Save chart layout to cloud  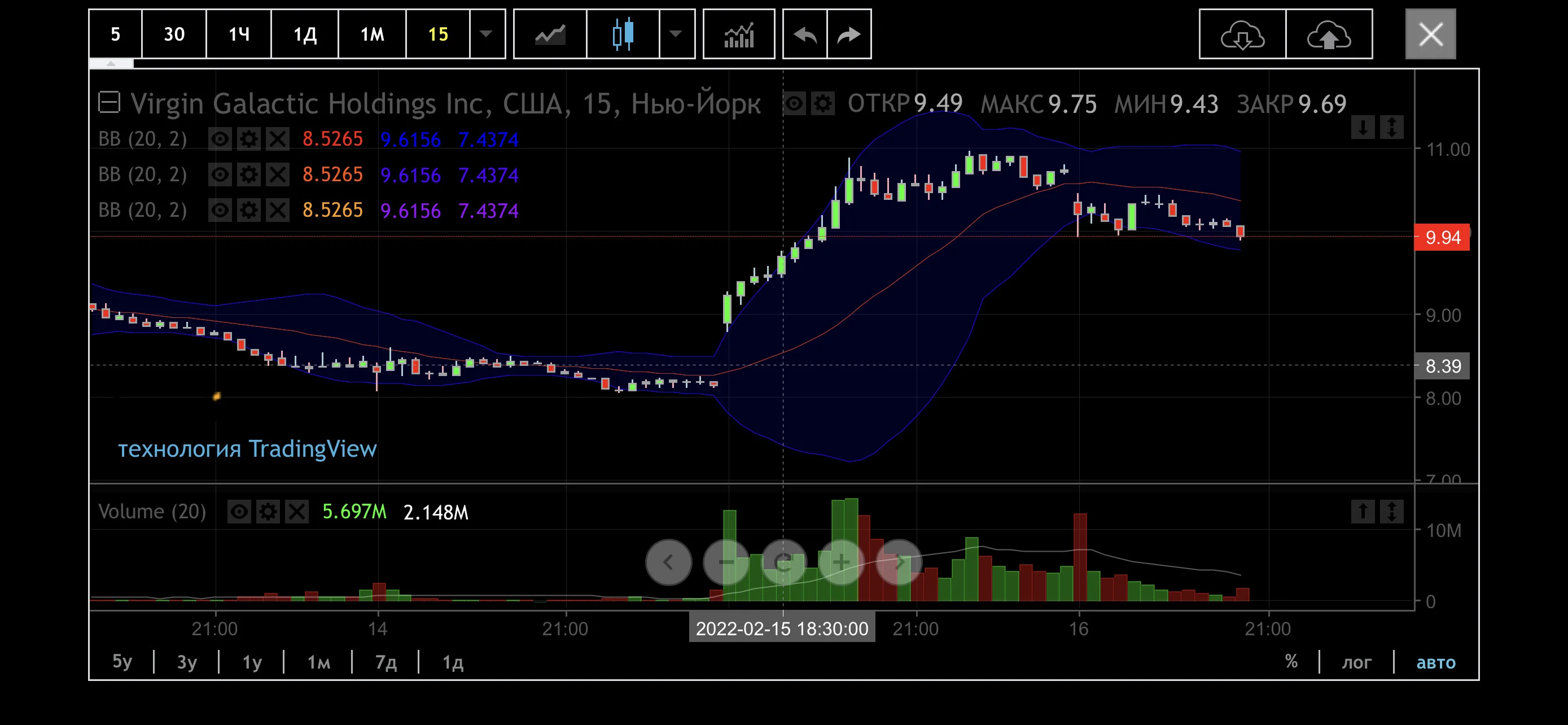point(1329,34)
